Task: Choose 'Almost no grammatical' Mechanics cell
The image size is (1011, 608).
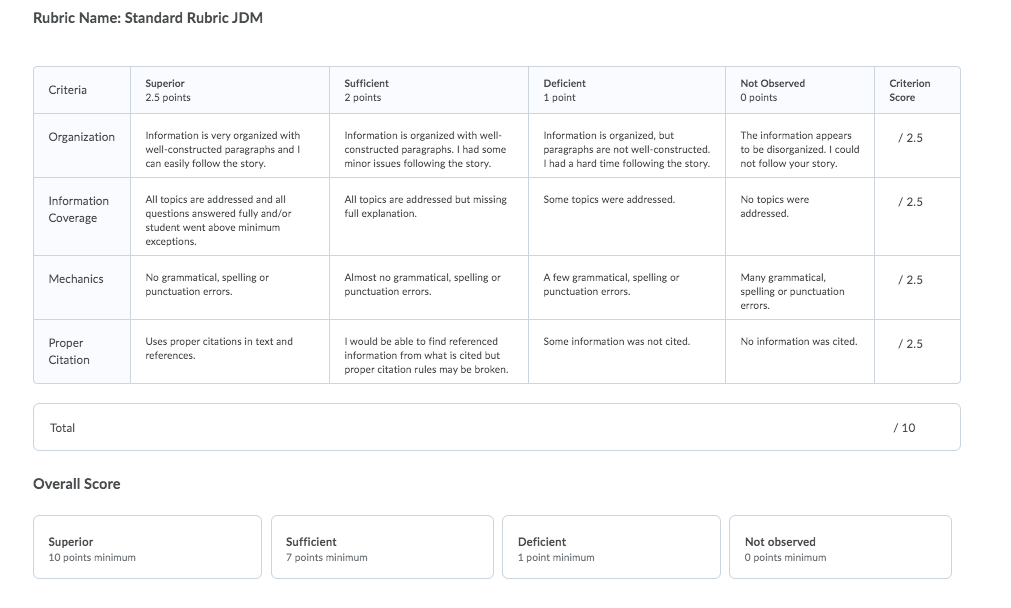Action: click(x=429, y=288)
